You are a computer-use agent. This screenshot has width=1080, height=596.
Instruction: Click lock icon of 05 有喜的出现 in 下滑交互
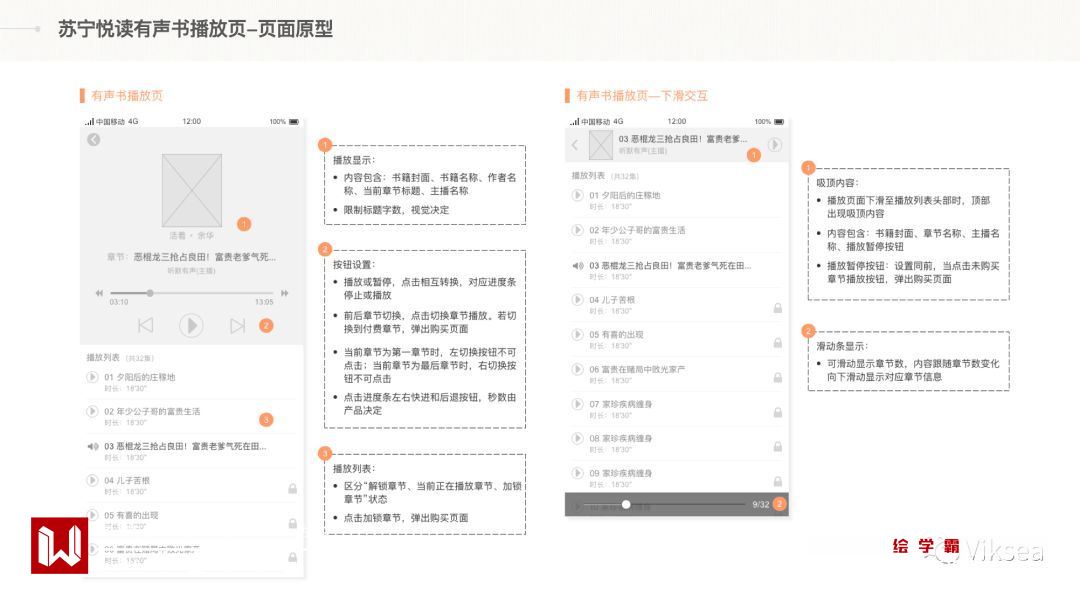(778, 342)
